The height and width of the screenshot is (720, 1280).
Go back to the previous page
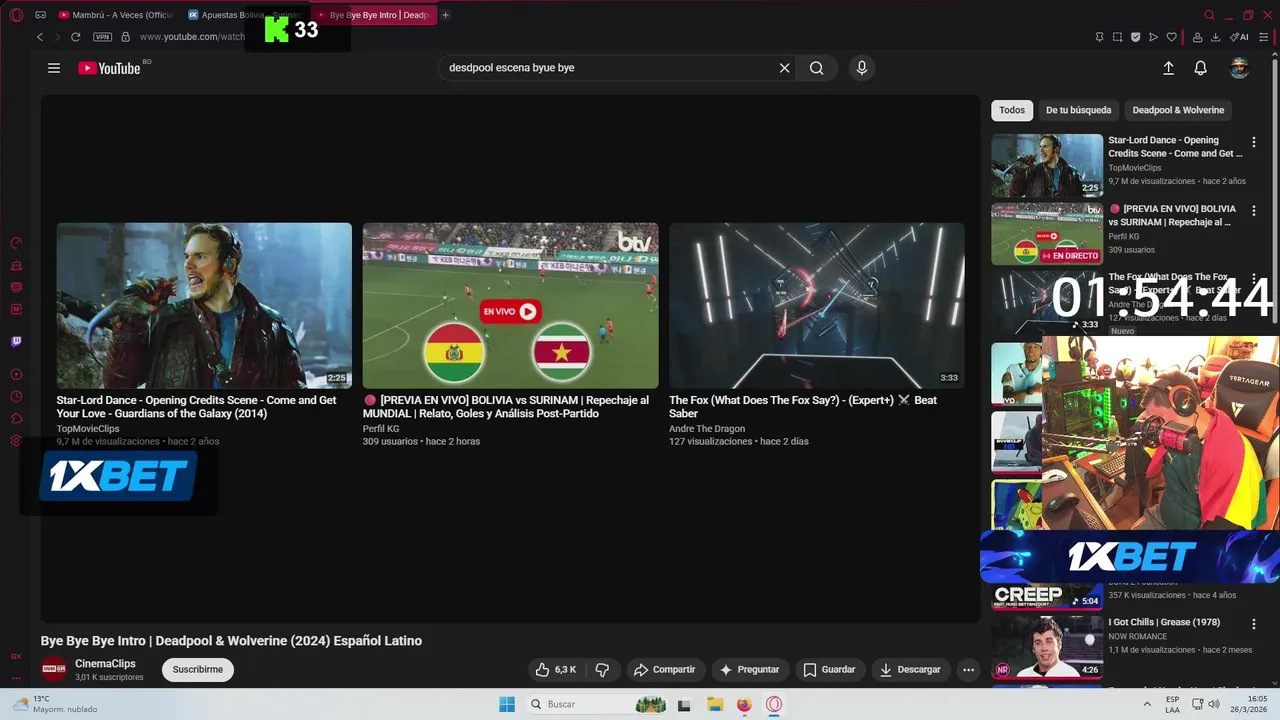[x=40, y=37]
